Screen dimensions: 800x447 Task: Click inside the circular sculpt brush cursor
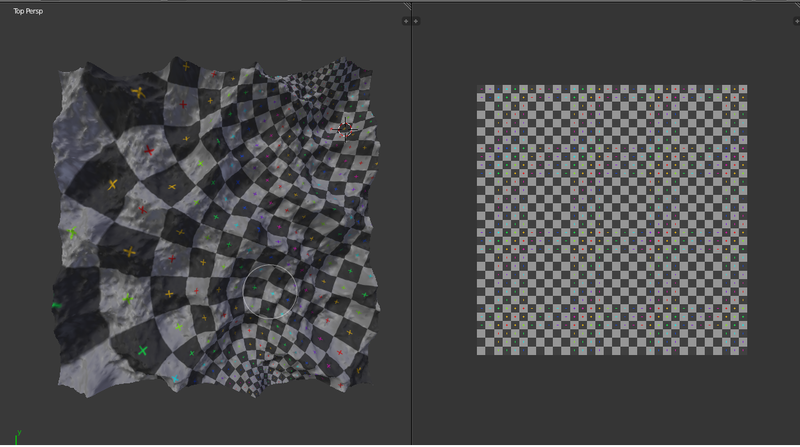click(269, 292)
